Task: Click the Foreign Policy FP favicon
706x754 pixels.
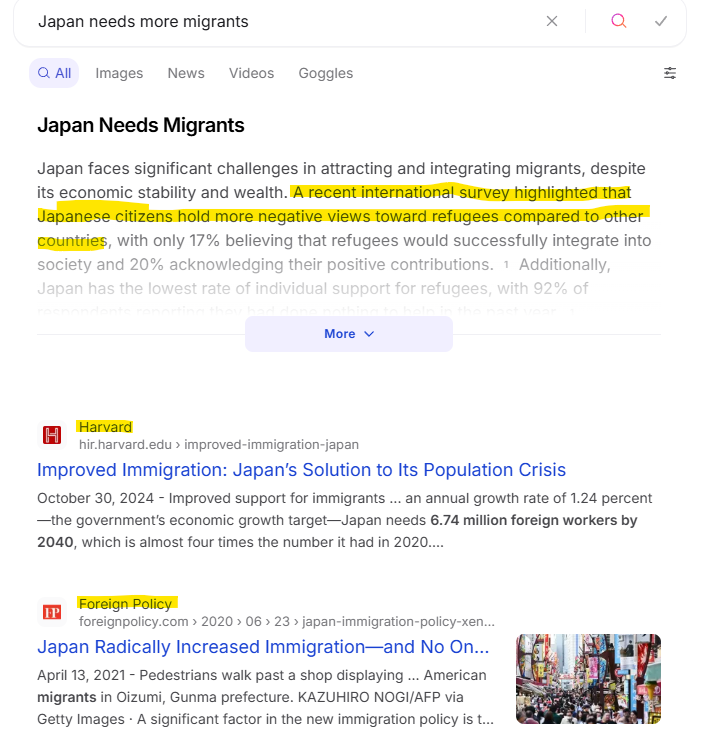Action: [x=52, y=612]
